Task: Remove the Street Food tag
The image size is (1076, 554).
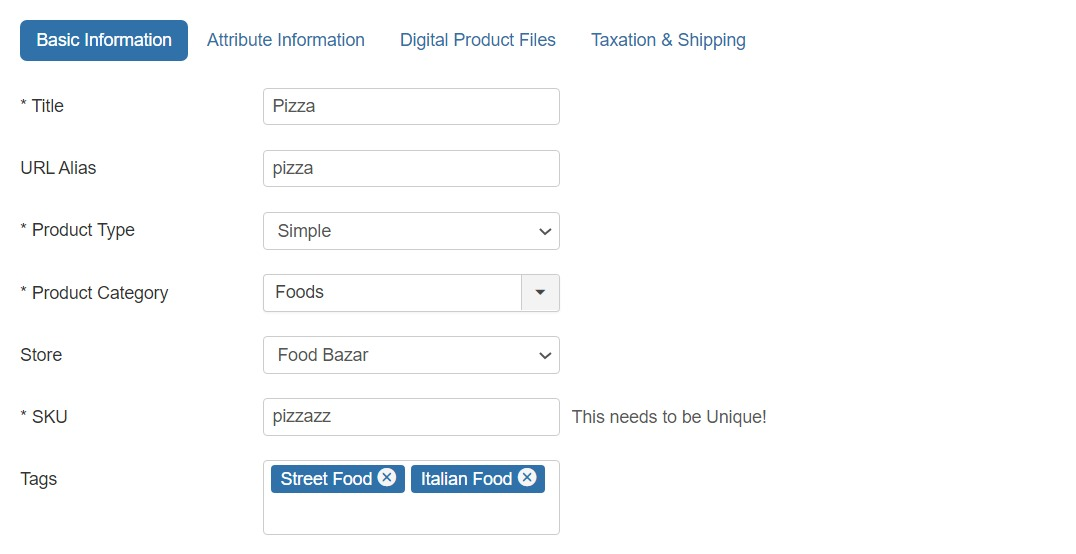Action: (387, 478)
